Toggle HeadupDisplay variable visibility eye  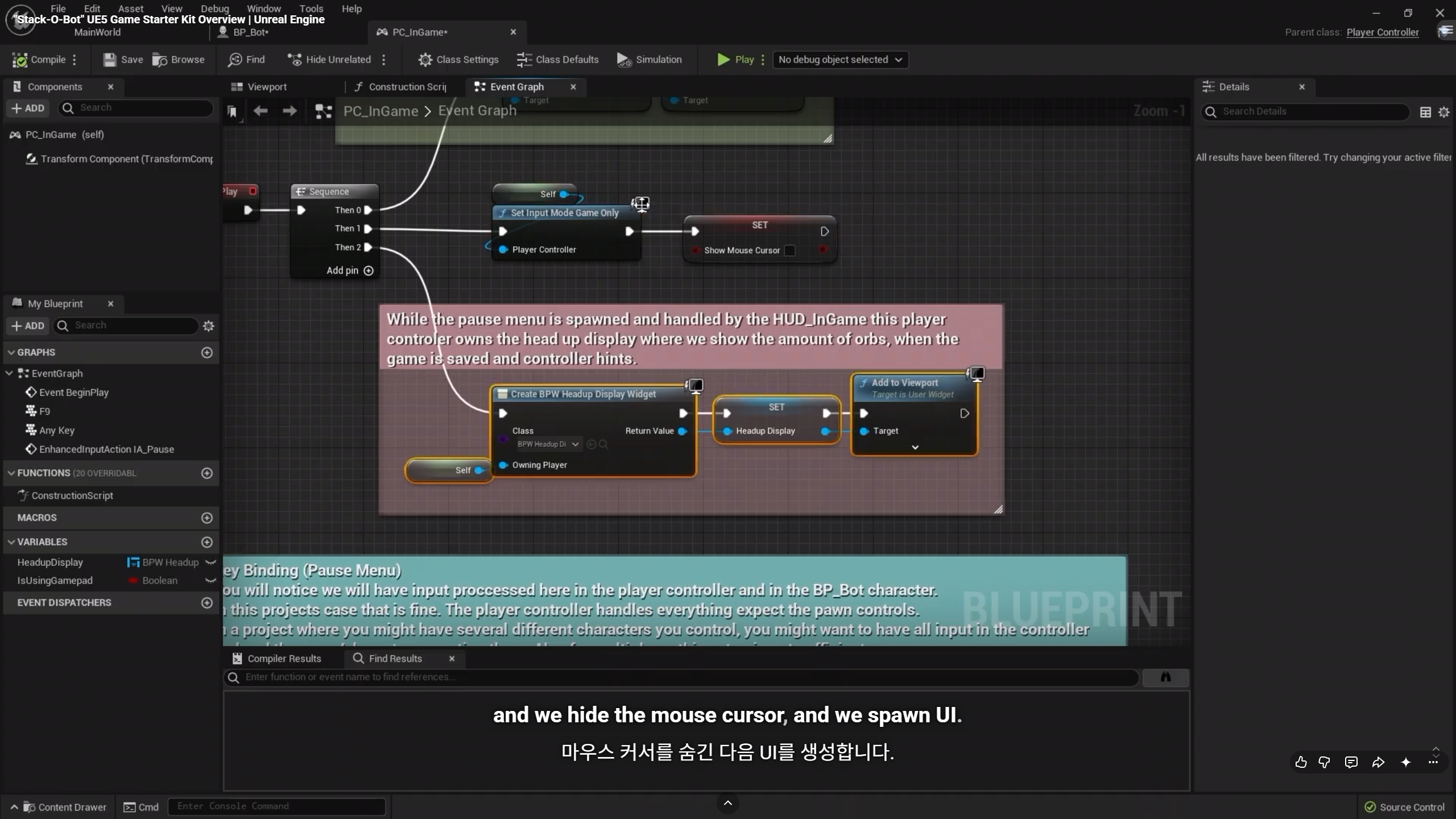[210, 562]
